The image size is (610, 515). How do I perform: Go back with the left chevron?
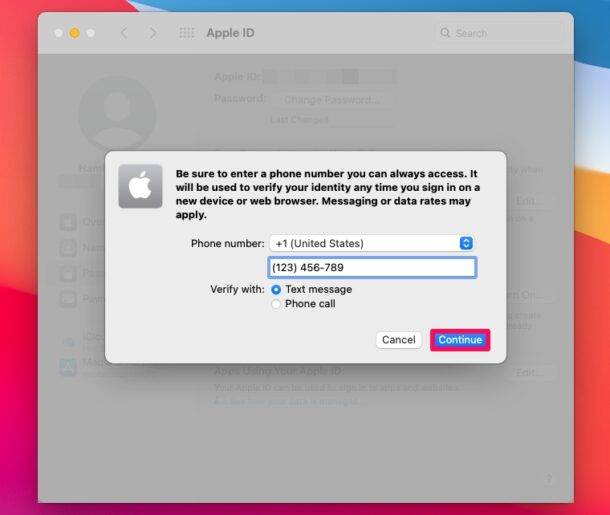[x=124, y=33]
